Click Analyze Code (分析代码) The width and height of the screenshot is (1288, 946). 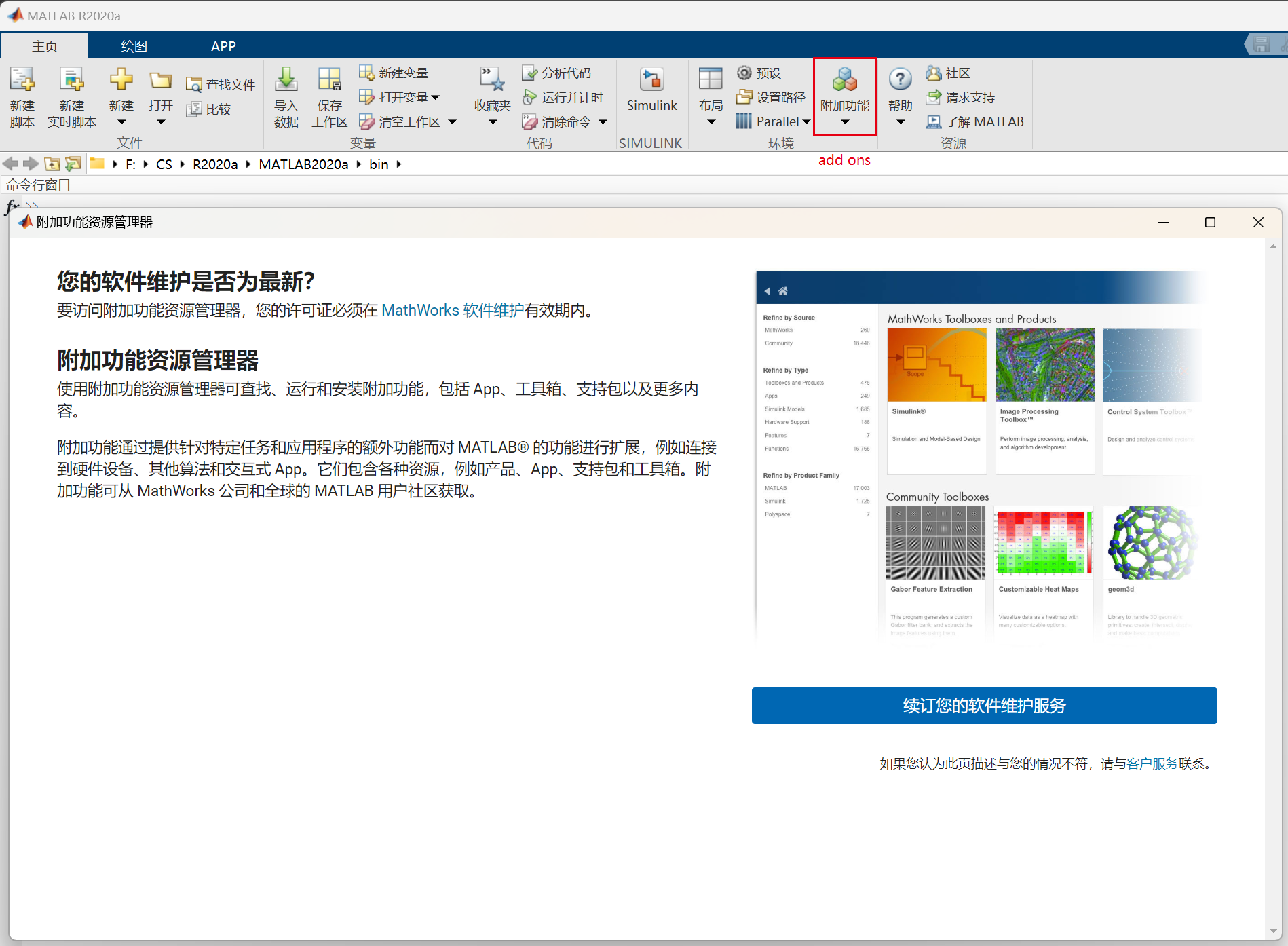(x=557, y=73)
